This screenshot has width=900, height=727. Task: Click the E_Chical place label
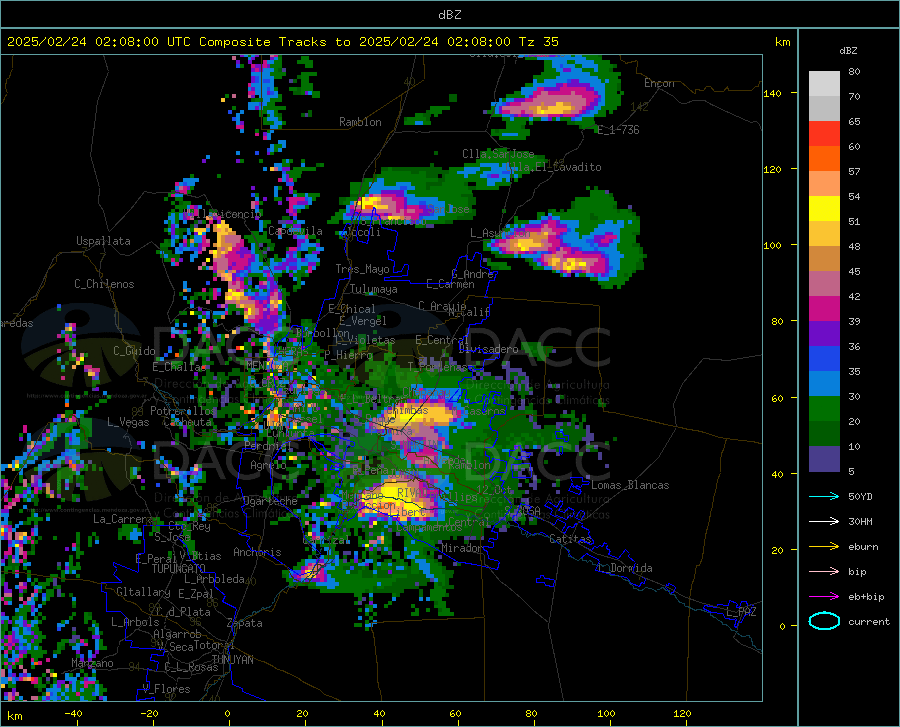[x=351, y=309]
